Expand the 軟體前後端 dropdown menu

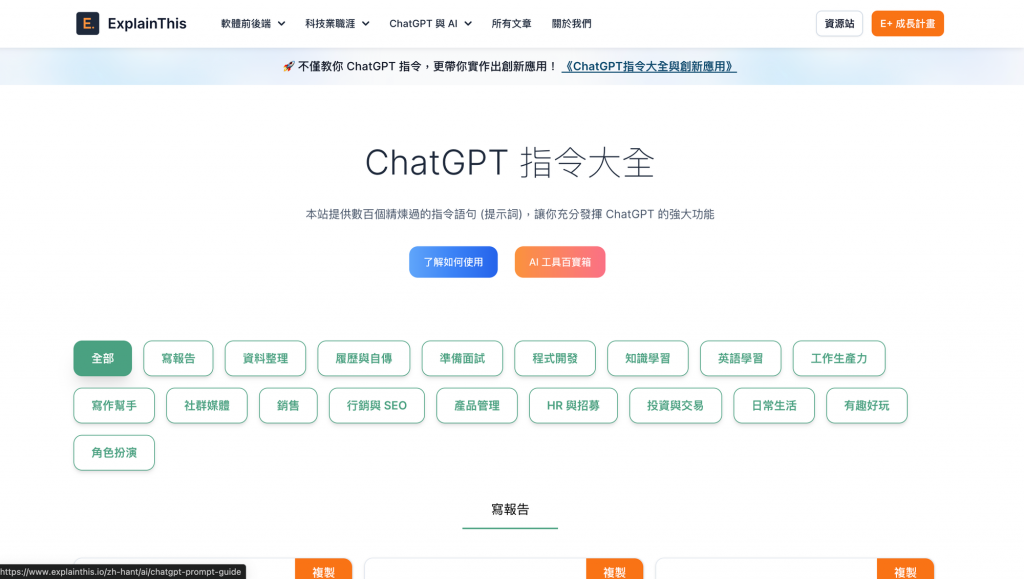click(253, 23)
